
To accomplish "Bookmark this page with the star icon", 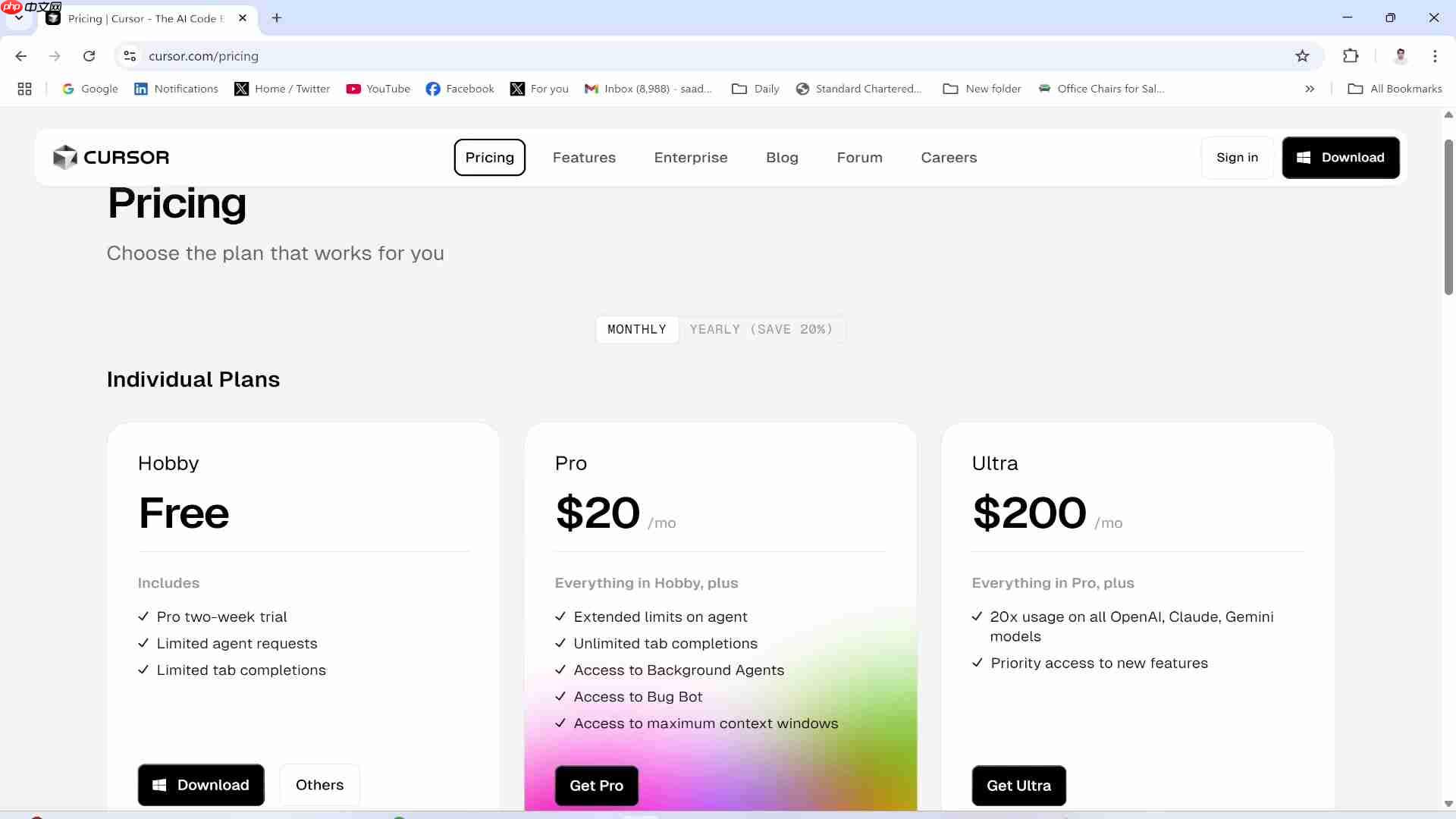I will (x=1302, y=56).
